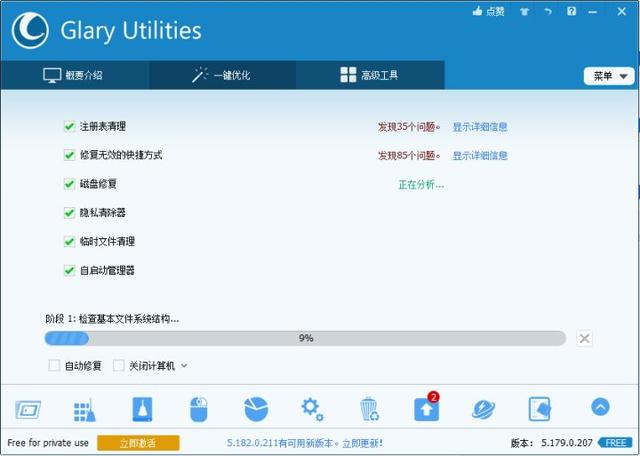Open the disk space analyzer pie chart icon

256,409
